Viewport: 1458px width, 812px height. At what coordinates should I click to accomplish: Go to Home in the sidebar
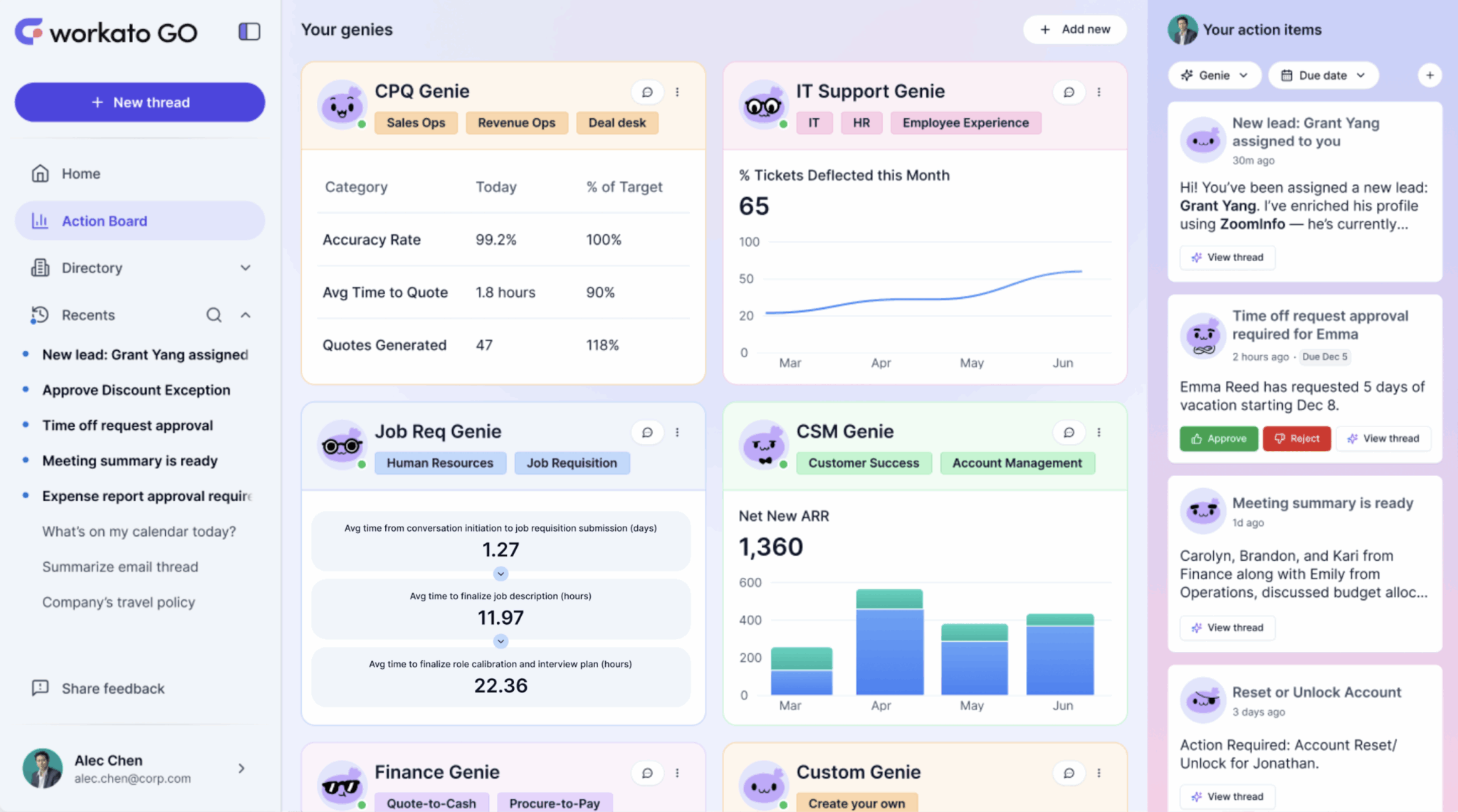click(140, 174)
